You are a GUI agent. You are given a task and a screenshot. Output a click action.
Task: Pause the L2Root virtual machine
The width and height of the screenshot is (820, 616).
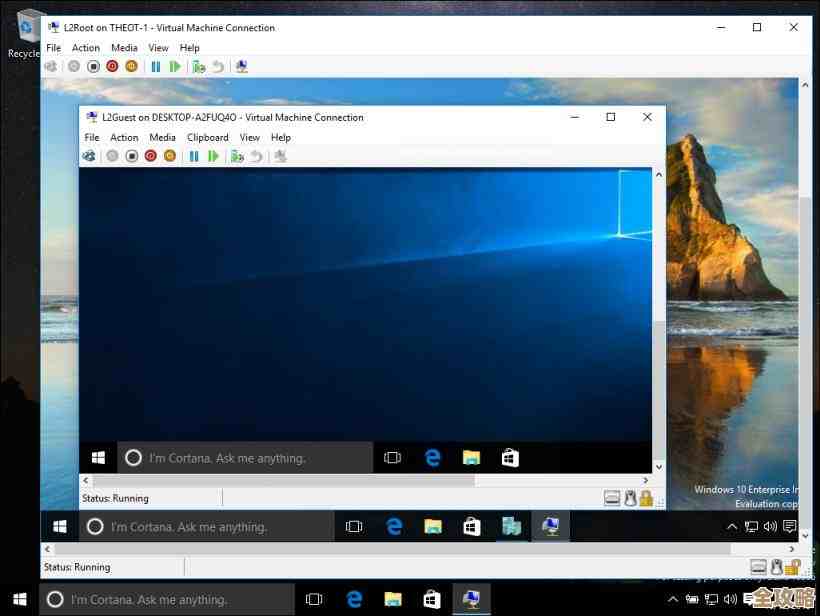pos(156,67)
